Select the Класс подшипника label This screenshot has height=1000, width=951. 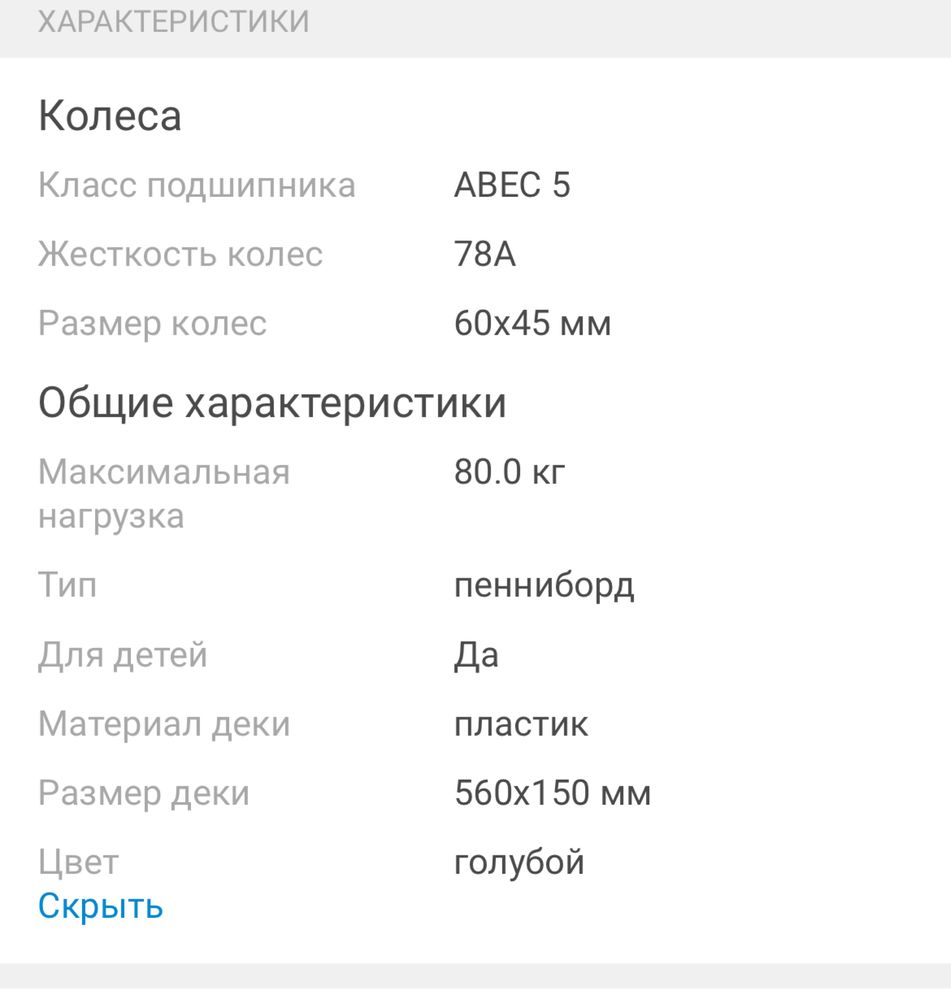[196, 186]
